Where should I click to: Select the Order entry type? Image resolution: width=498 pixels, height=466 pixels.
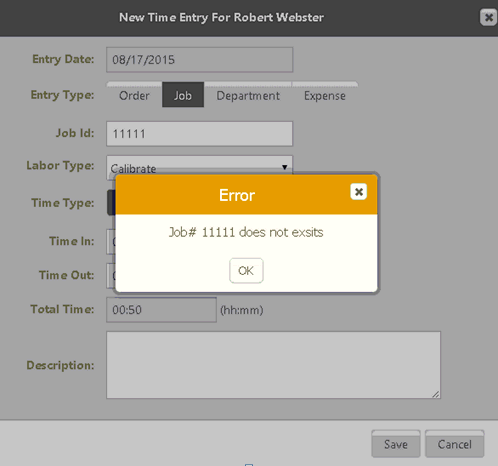(x=134, y=96)
